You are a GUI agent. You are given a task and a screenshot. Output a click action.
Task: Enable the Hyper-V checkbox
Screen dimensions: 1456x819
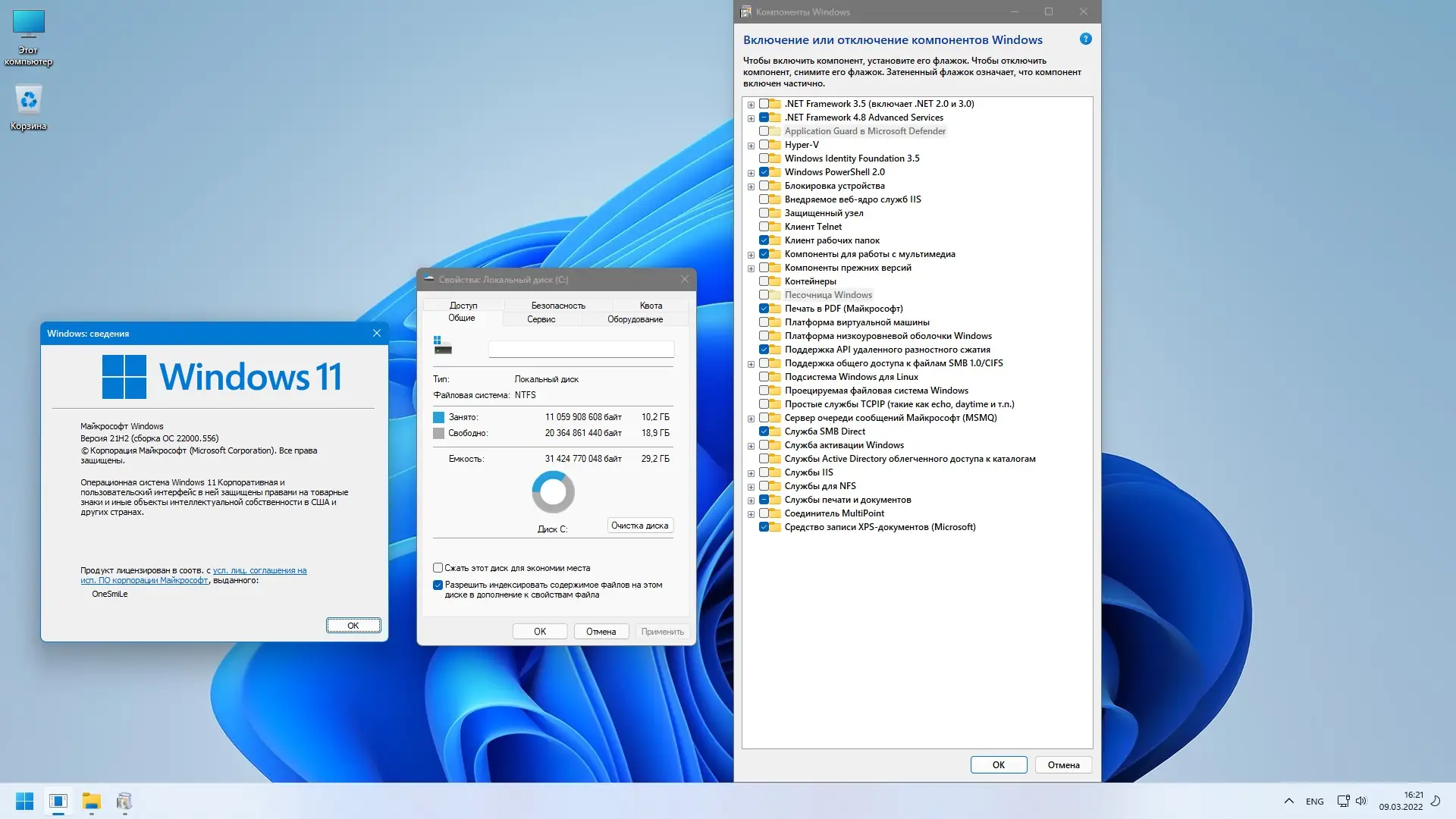click(x=764, y=145)
